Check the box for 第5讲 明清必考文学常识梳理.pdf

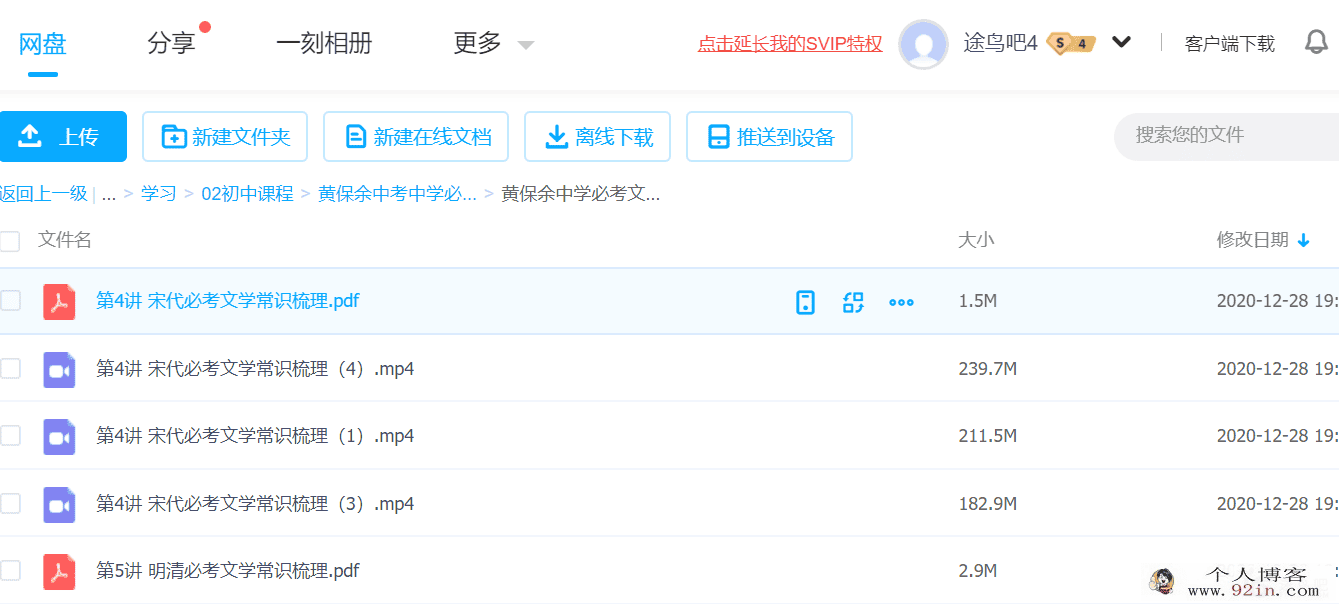click(10, 571)
